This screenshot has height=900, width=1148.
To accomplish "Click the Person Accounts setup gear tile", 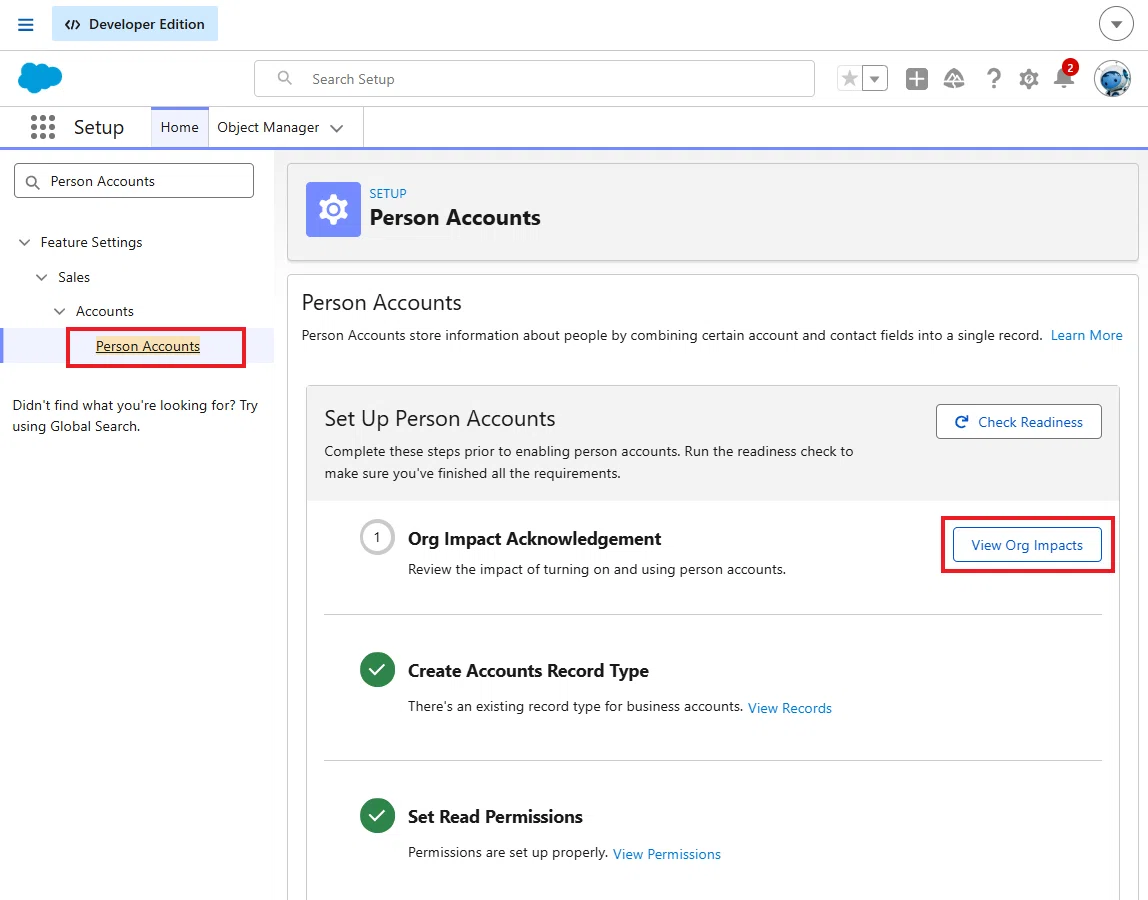I will [333, 209].
